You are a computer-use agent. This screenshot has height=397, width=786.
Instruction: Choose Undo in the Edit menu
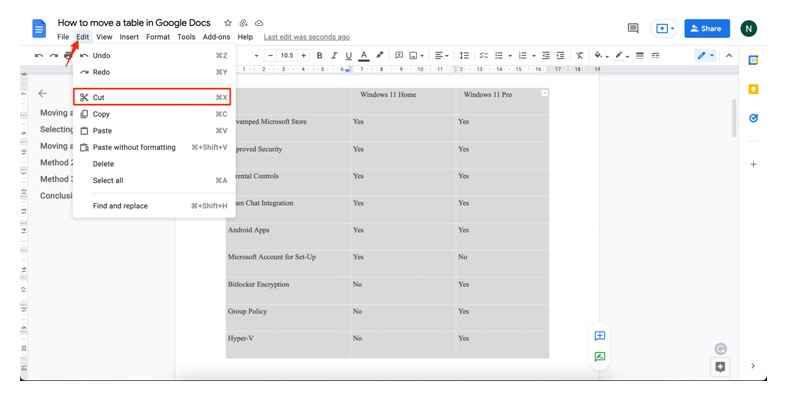coord(154,56)
